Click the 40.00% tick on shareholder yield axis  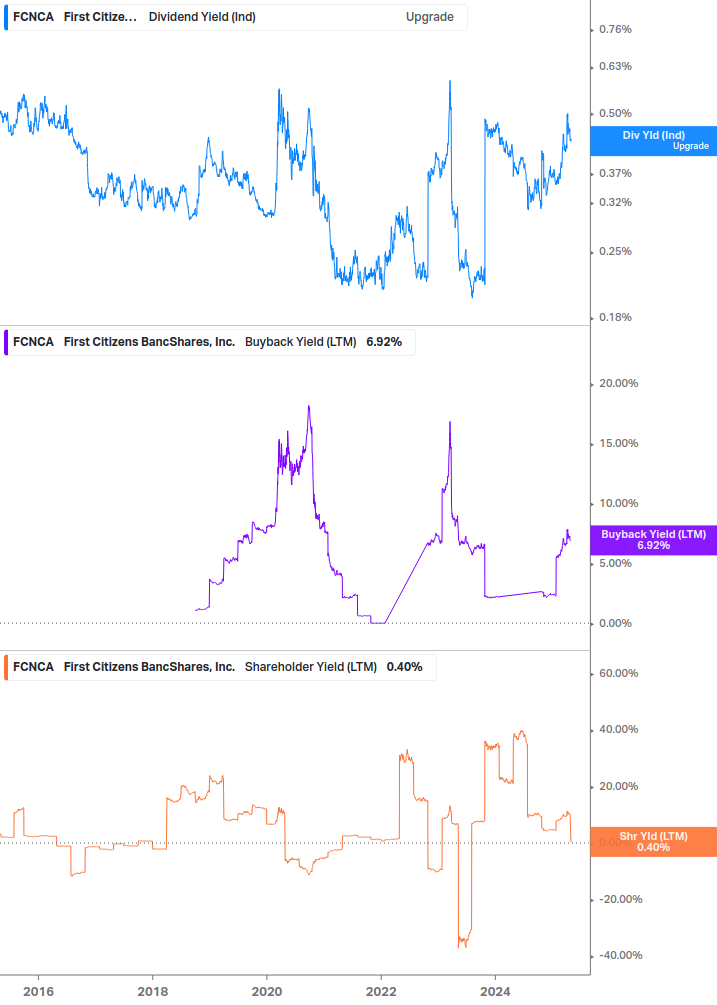[x=618, y=729]
